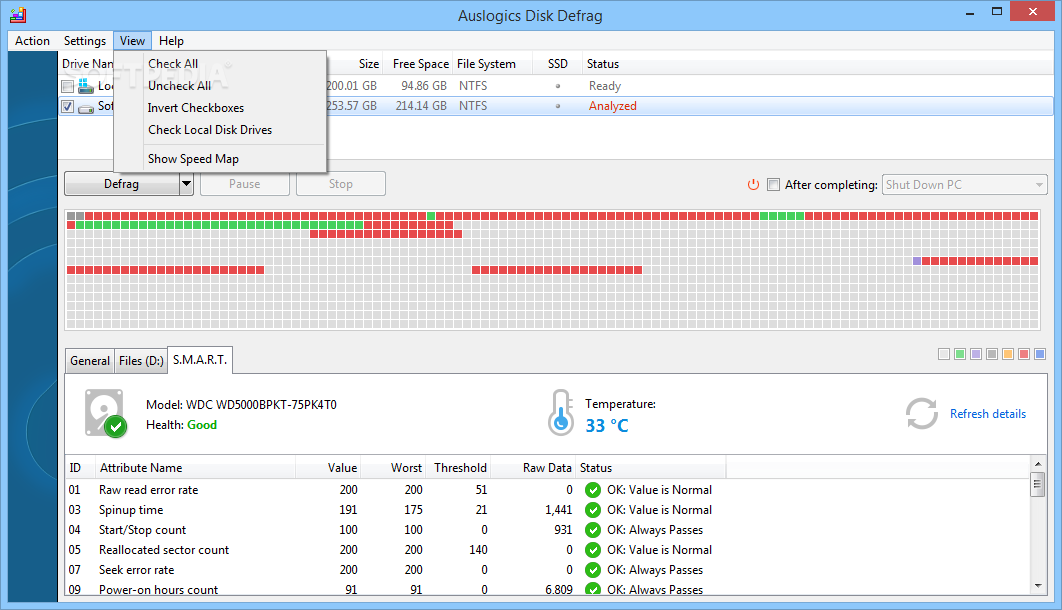Image resolution: width=1062 pixels, height=610 pixels.
Task: Sort by the Worst column header
Action: tap(394, 468)
